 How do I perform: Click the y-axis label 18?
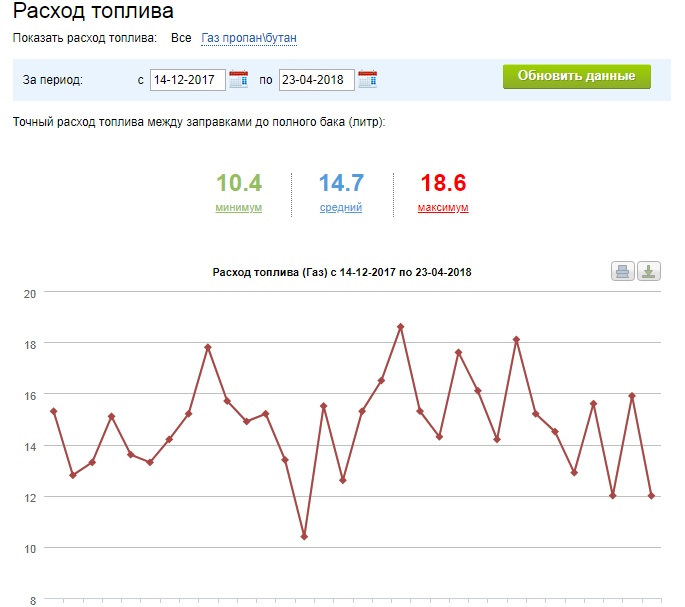(30, 345)
